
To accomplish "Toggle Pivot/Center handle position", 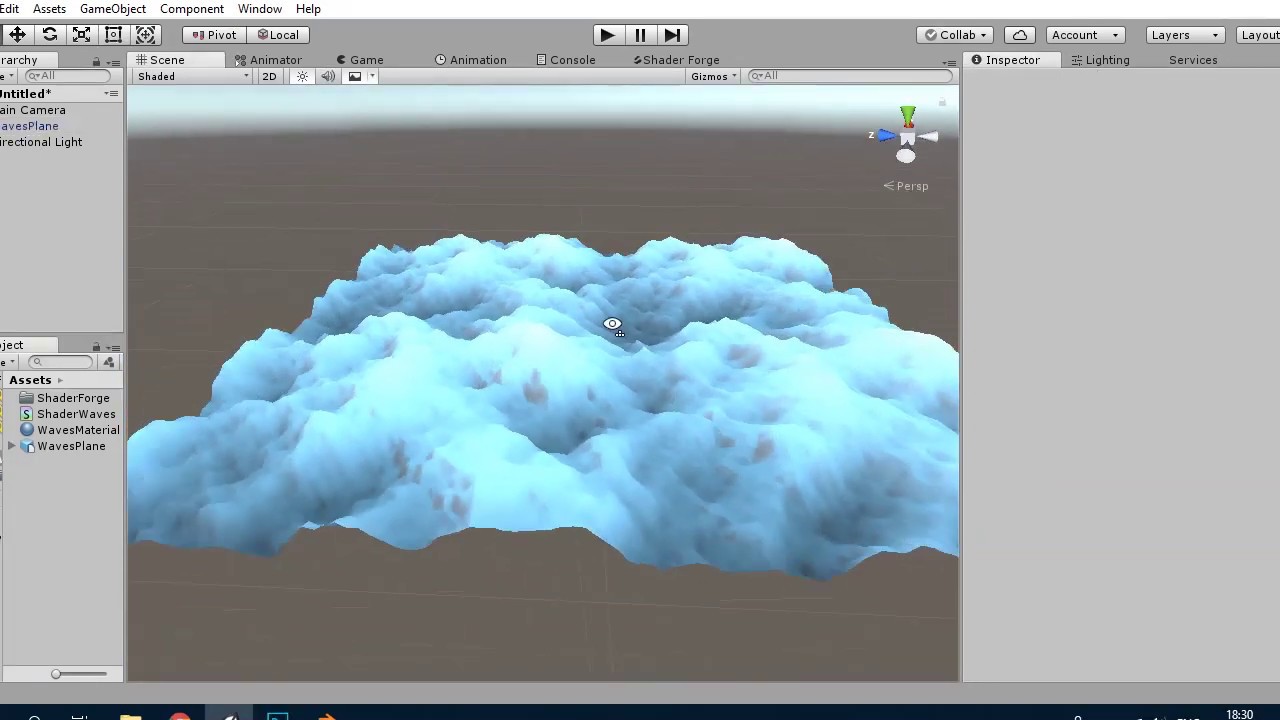I will tap(214, 35).
